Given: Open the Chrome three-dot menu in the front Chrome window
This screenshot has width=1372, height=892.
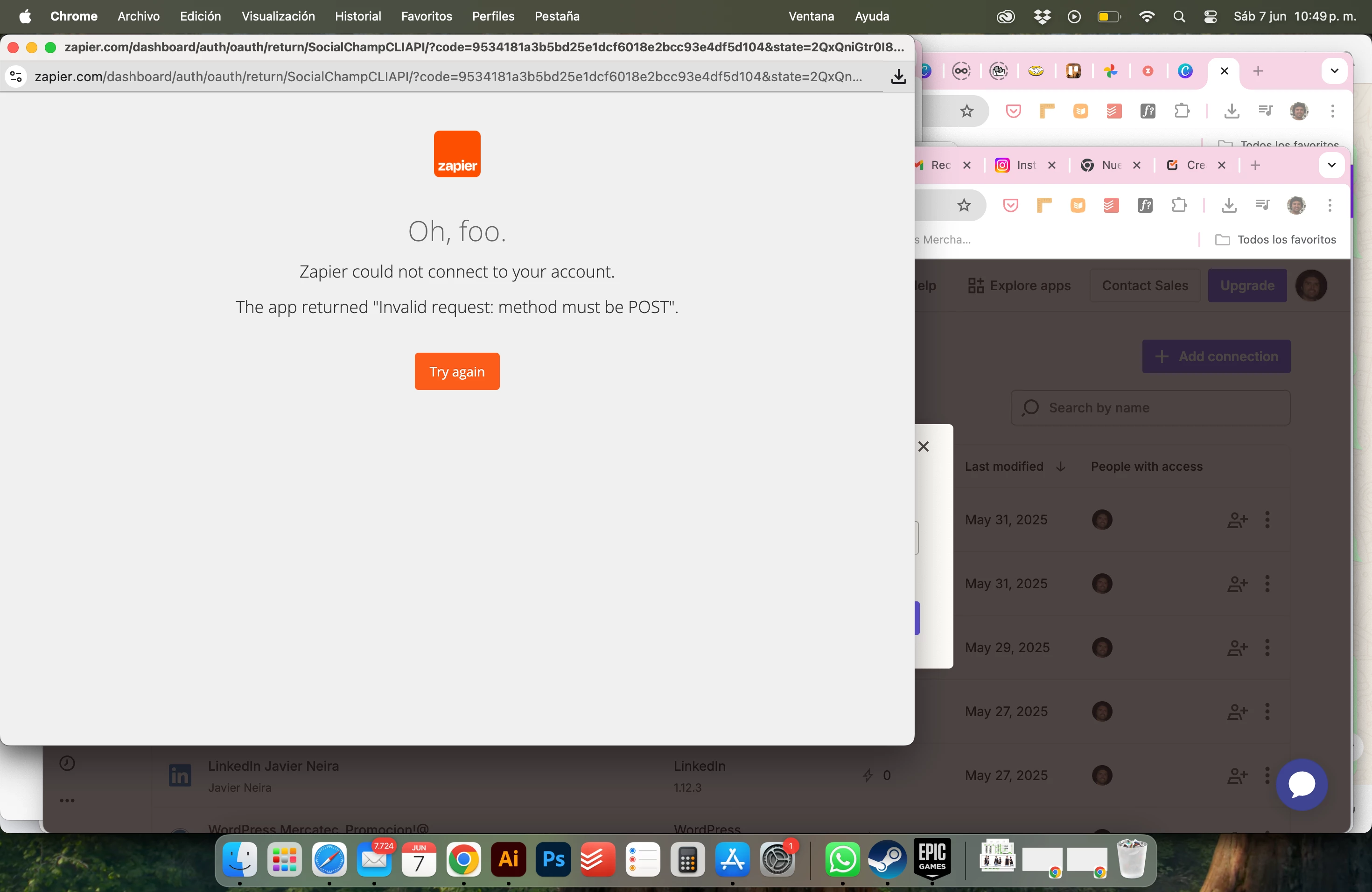Looking at the screenshot, I should click(x=1330, y=205).
